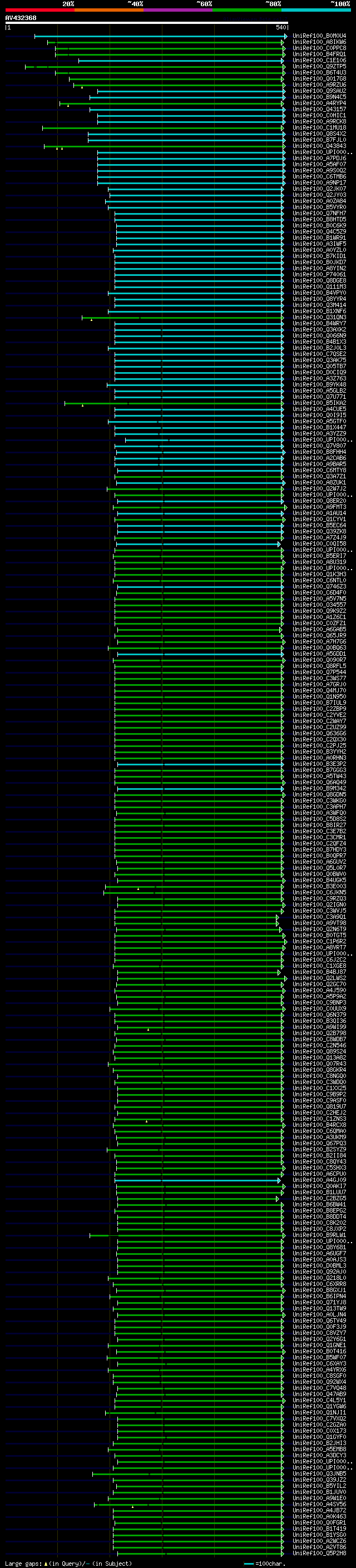Open hit UniRef100_B0MOU4

(319, 36)
